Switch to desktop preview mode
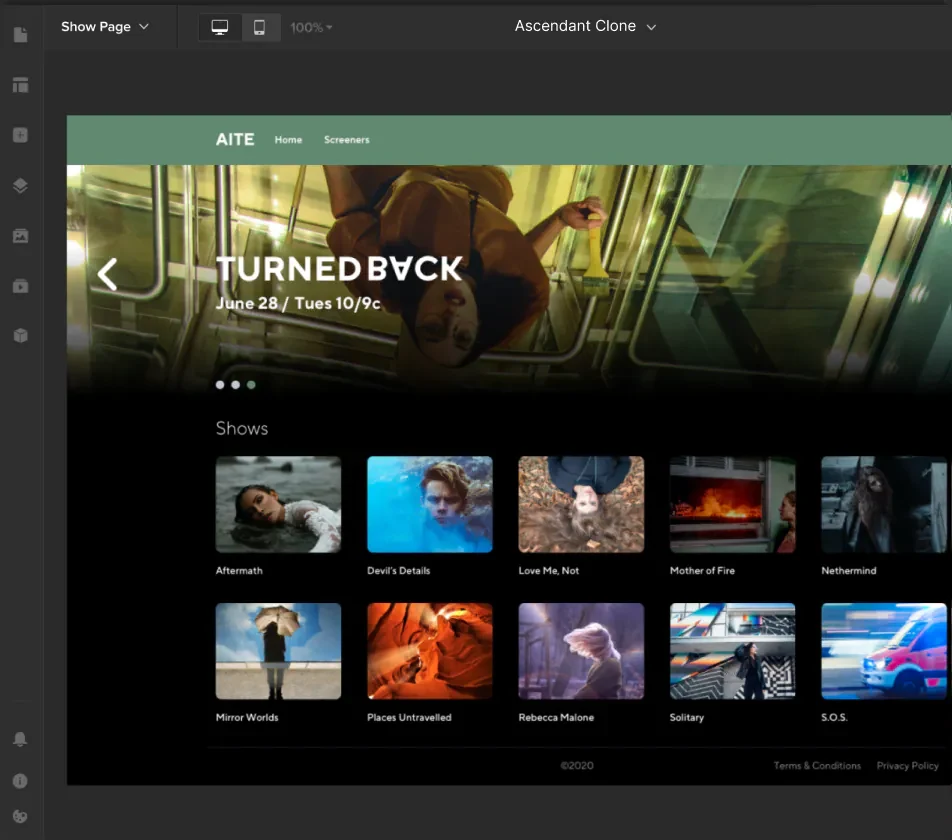The width and height of the screenshot is (952, 840). click(220, 27)
